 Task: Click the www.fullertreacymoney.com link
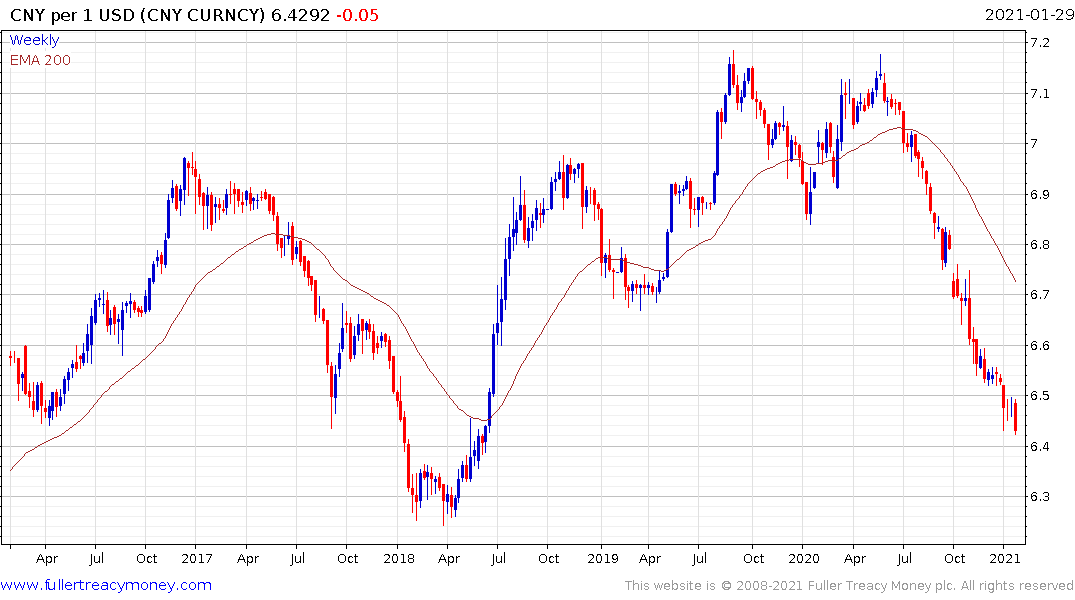pyautogui.click(x=106, y=585)
